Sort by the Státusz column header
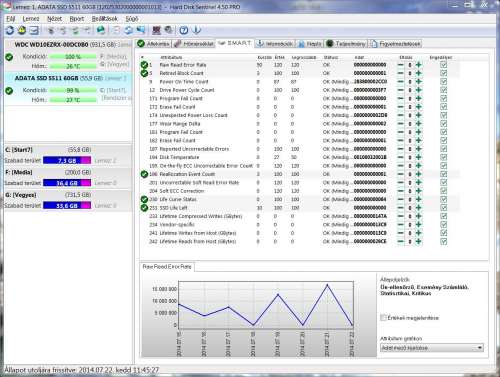 coord(331,57)
